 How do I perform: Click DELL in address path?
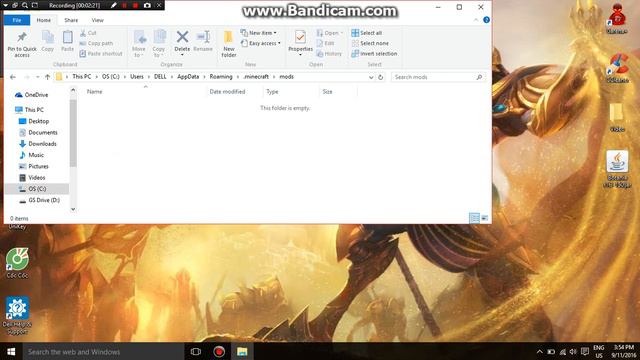pos(160,76)
